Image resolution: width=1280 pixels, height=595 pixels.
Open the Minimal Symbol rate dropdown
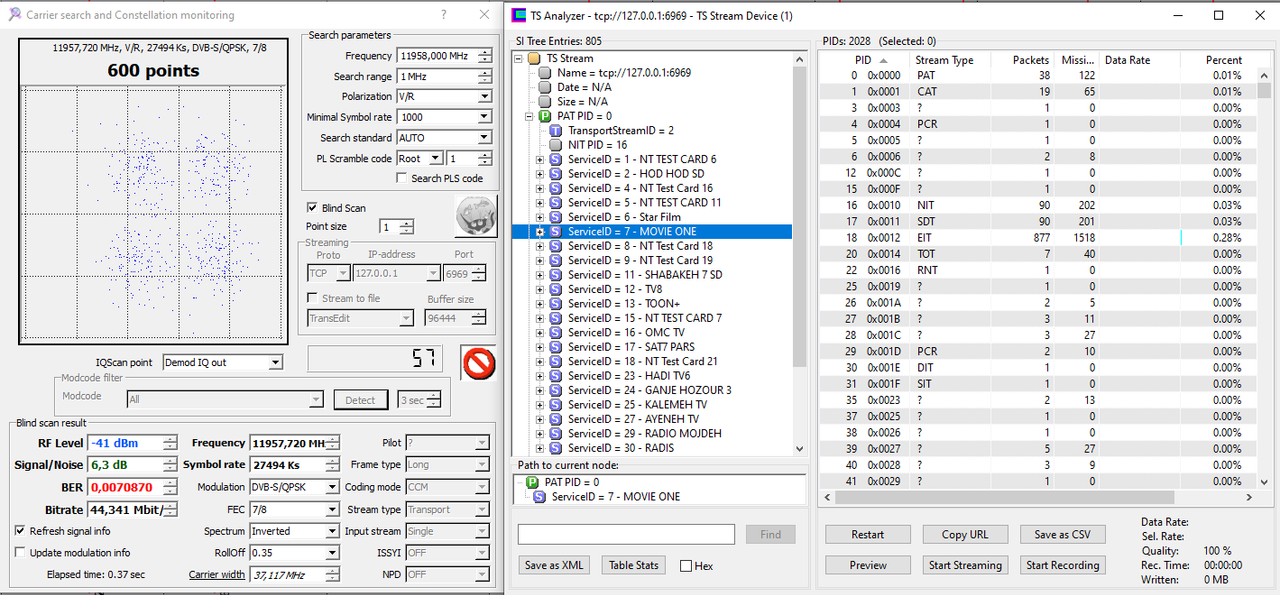coord(484,117)
